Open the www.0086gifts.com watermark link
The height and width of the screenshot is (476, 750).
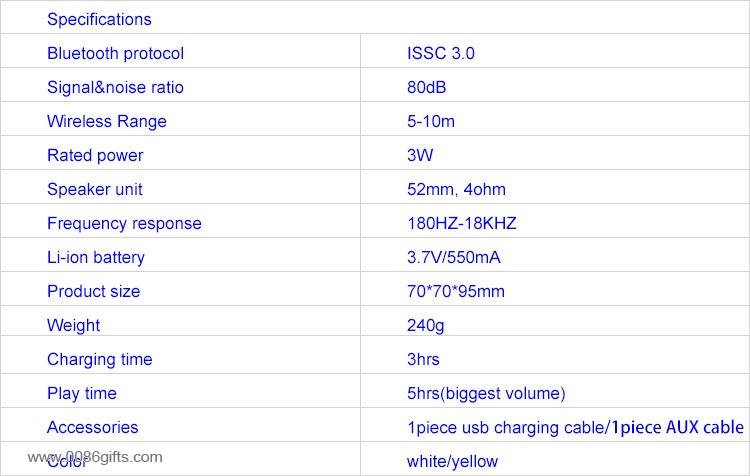(x=95, y=457)
